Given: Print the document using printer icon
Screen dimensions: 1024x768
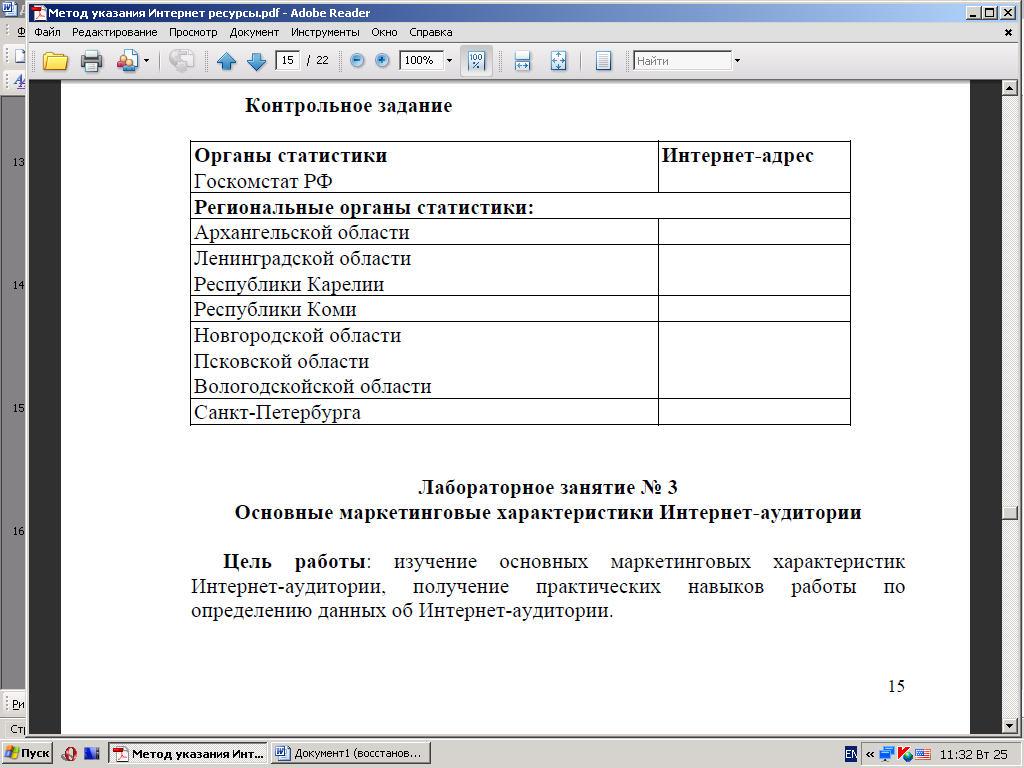Looking at the screenshot, I should 91,61.
